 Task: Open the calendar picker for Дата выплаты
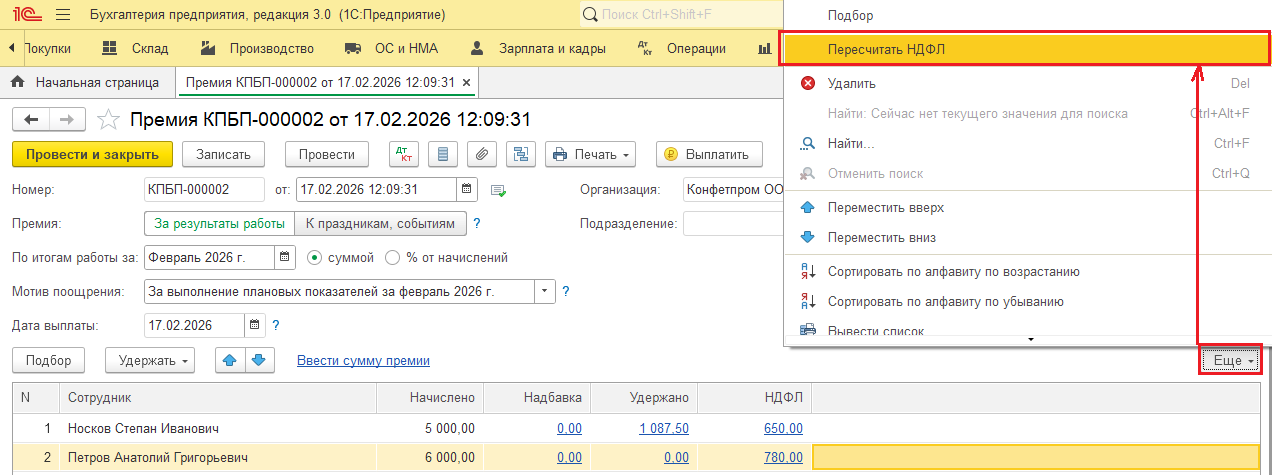click(254, 325)
